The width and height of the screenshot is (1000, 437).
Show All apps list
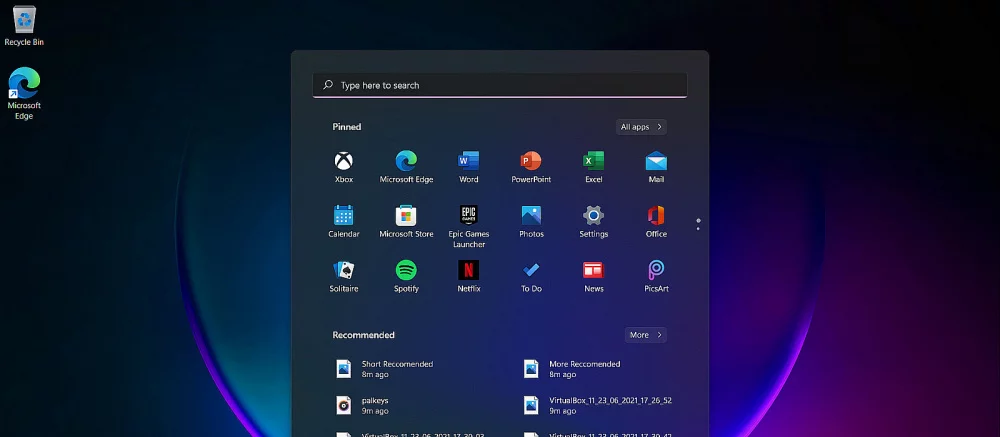[641, 127]
